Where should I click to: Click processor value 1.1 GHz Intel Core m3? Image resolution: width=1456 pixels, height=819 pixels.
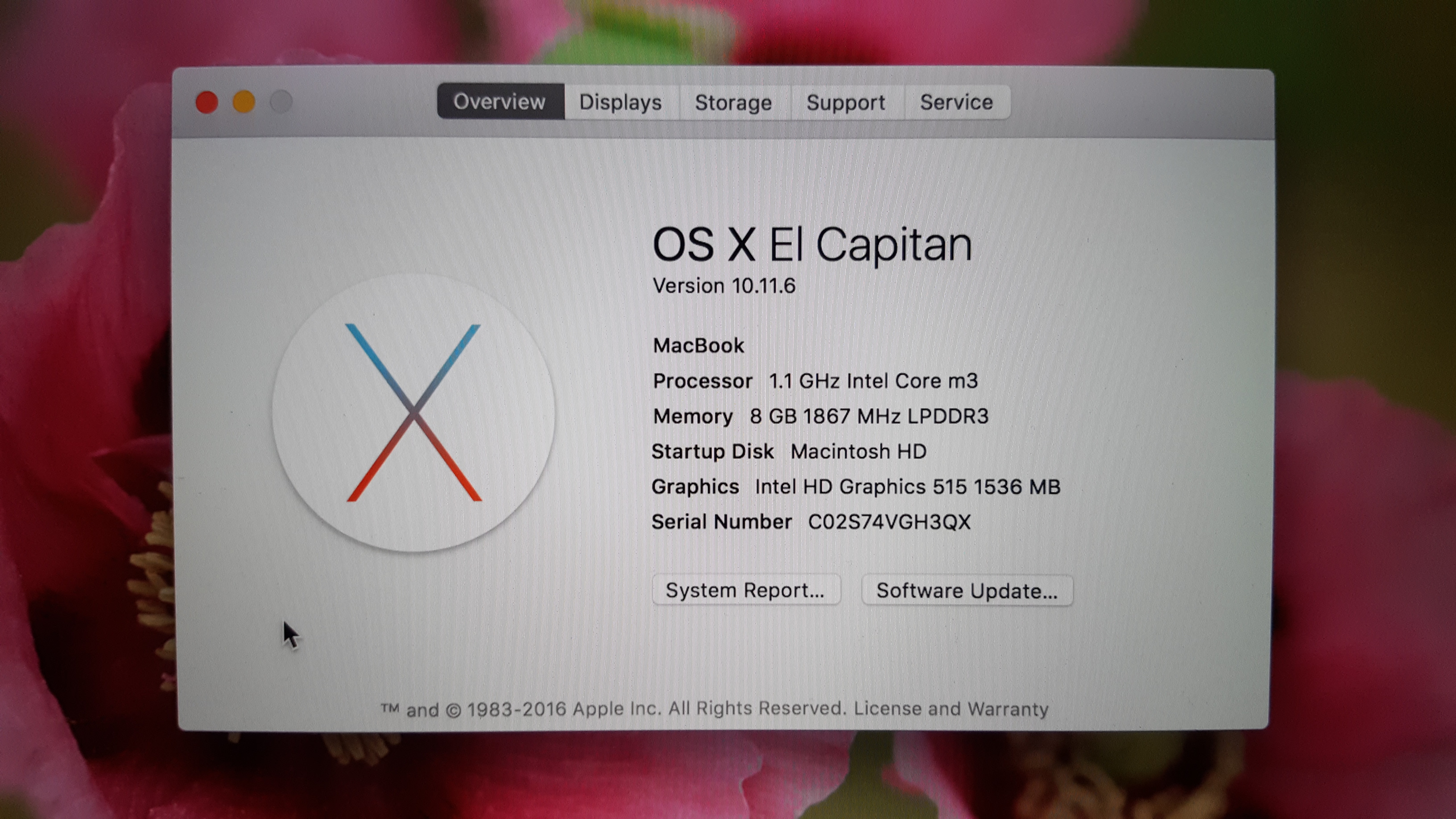[873, 381]
